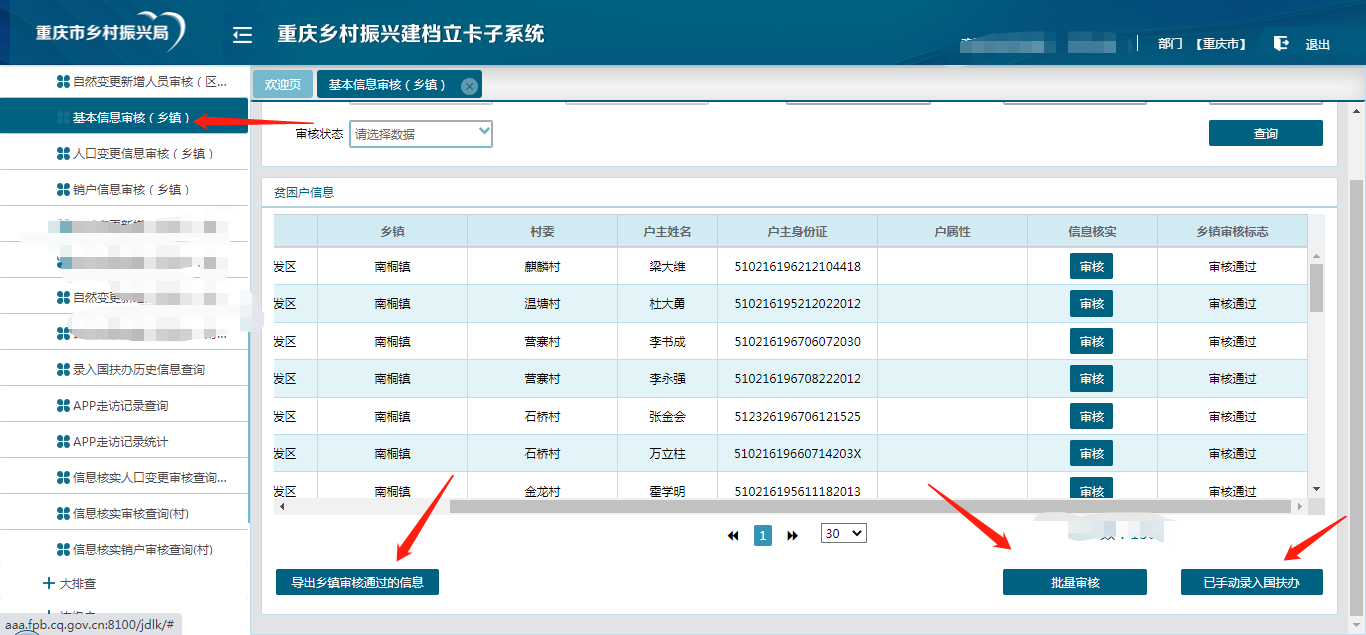The height and width of the screenshot is (635, 1366).
Task: Click icon beside APP走访记录查询
Action: [64, 406]
